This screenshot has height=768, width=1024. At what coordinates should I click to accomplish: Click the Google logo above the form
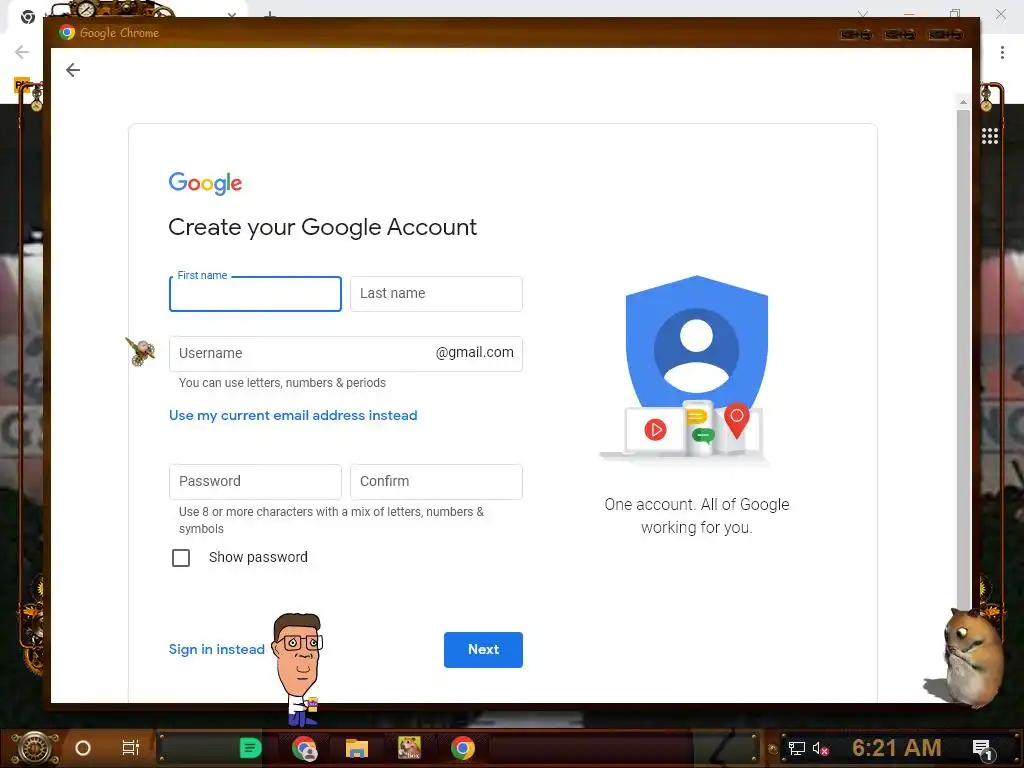click(205, 184)
